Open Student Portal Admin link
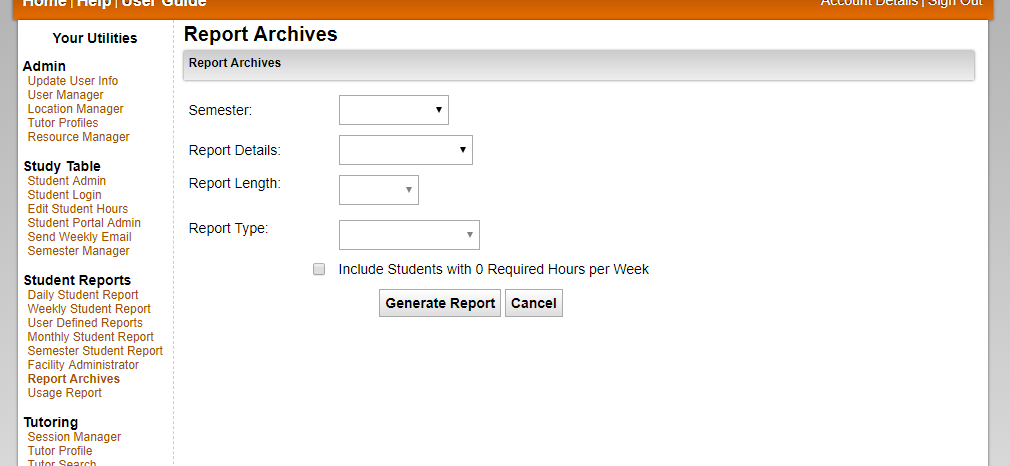Viewport: 1010px width, 466px height. (84, 223)
